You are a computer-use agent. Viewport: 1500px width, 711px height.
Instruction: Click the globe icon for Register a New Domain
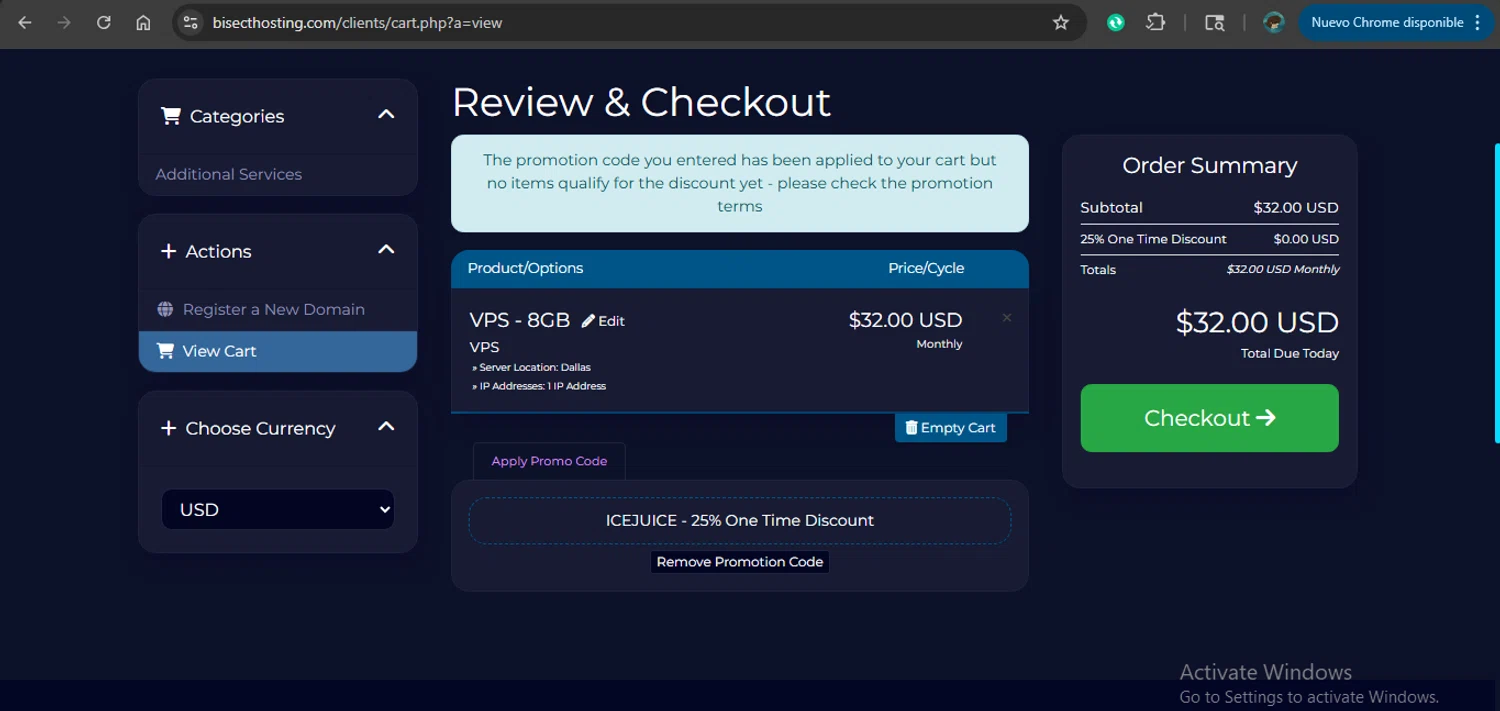[165, 309]
